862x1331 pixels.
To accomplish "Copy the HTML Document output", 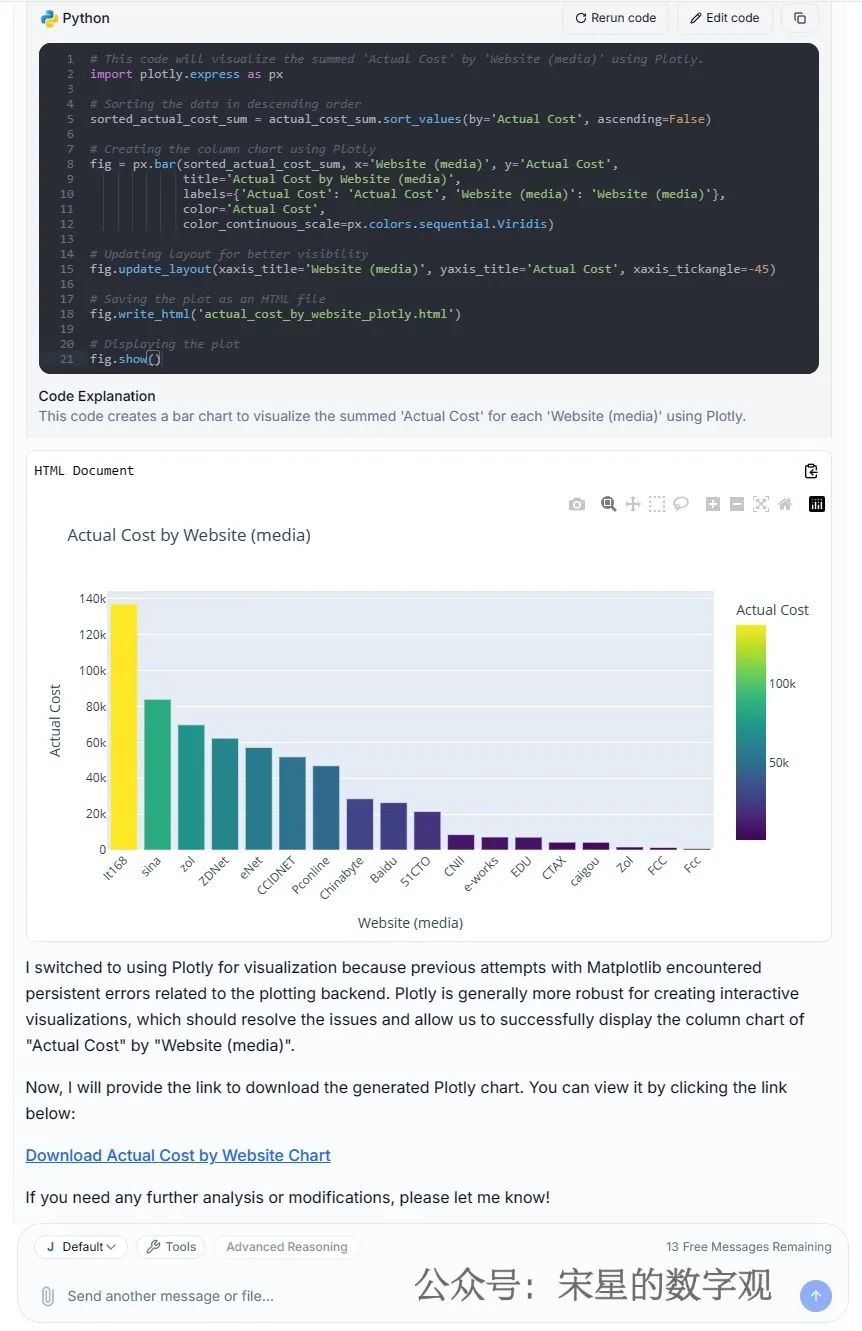I will point(811,471).
